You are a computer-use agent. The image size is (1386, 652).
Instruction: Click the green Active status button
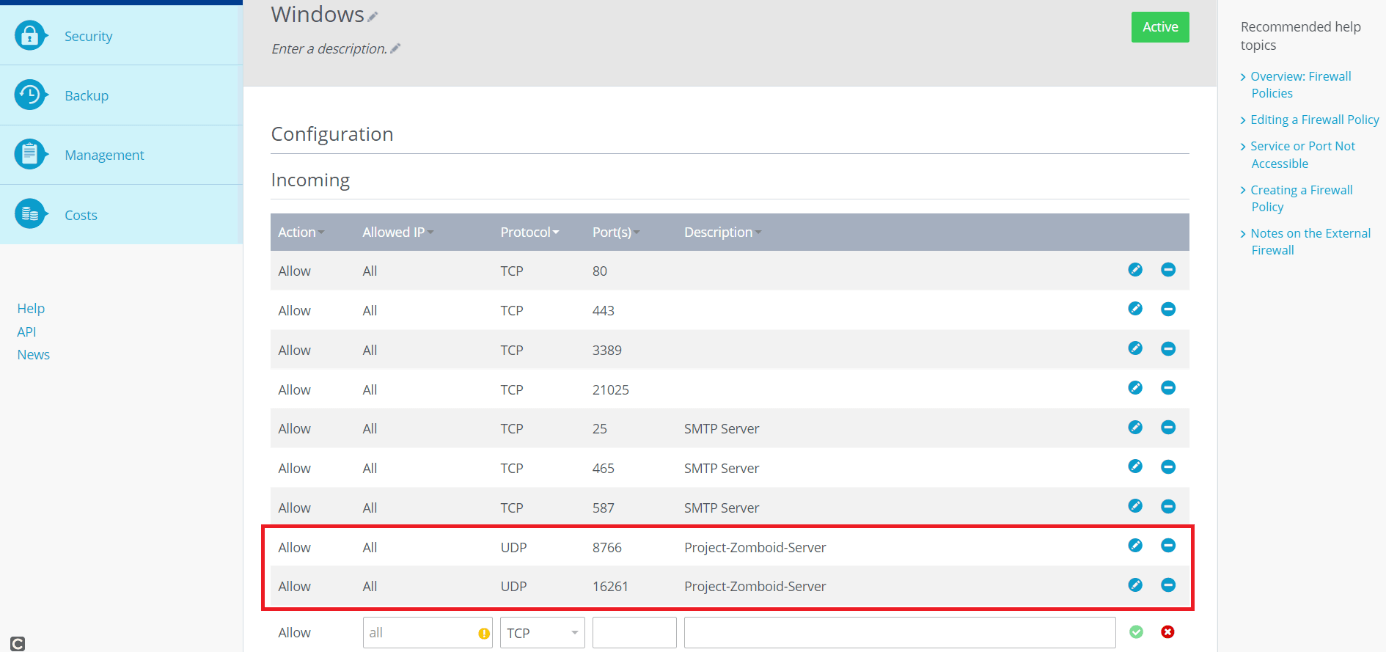(1160, 27)
